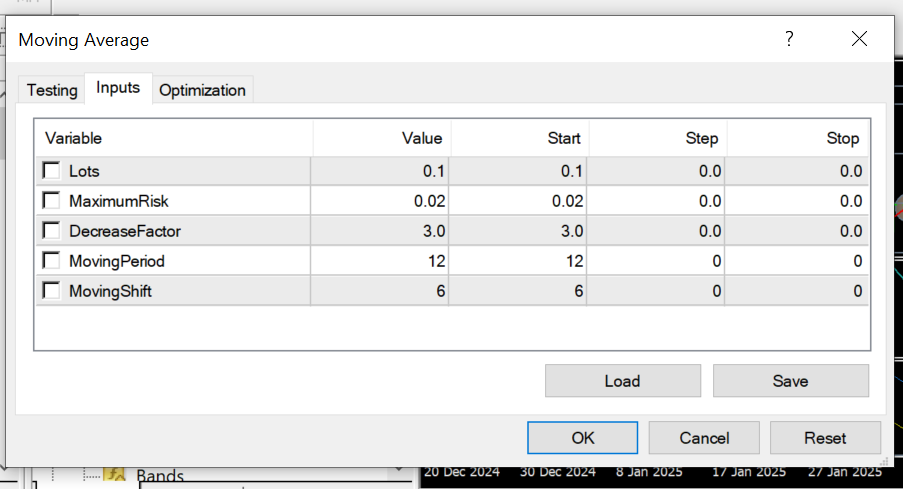This screenshot has width=903, height=489.
Task: Select the Bands tree item
Action: 160,476
